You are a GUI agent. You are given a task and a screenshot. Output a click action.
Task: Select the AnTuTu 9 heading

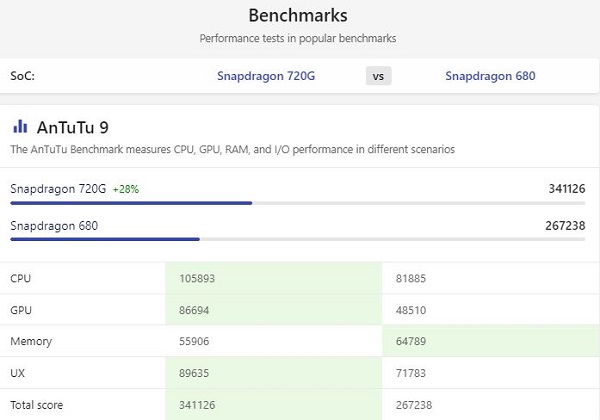coord(73,127)
